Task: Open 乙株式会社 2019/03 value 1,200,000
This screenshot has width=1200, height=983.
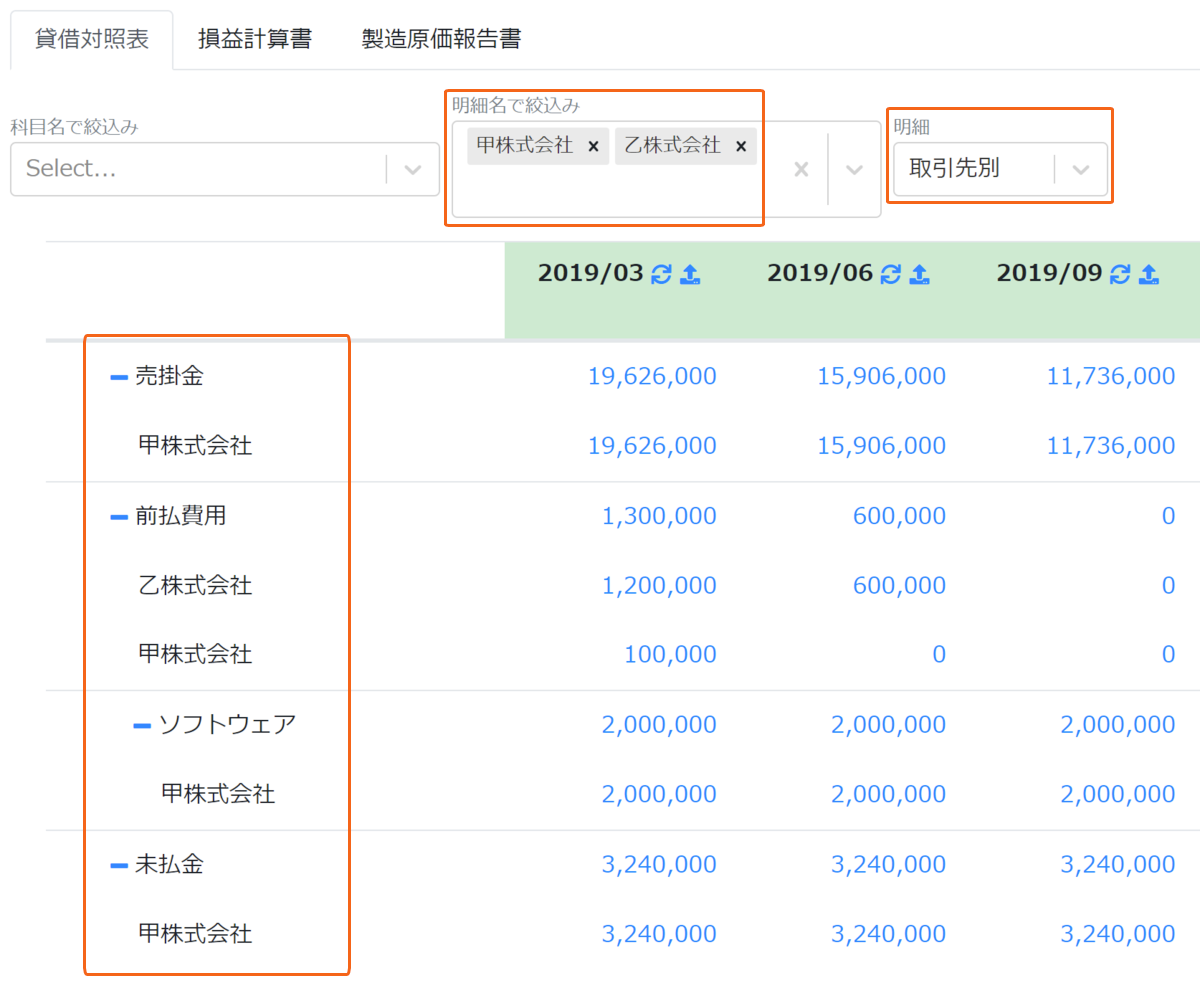Action: (659, 585)
